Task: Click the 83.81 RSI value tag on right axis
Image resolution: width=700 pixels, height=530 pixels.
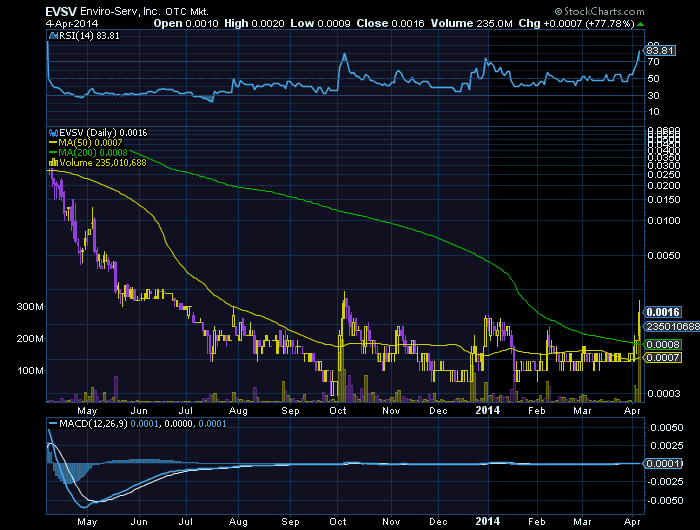Action: pos(660,50)
